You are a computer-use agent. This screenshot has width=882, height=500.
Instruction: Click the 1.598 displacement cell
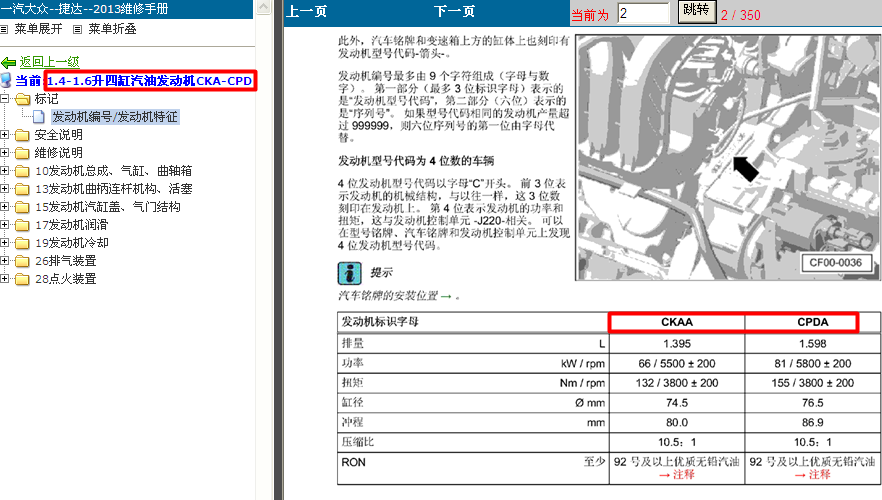[x=813, y=344]
